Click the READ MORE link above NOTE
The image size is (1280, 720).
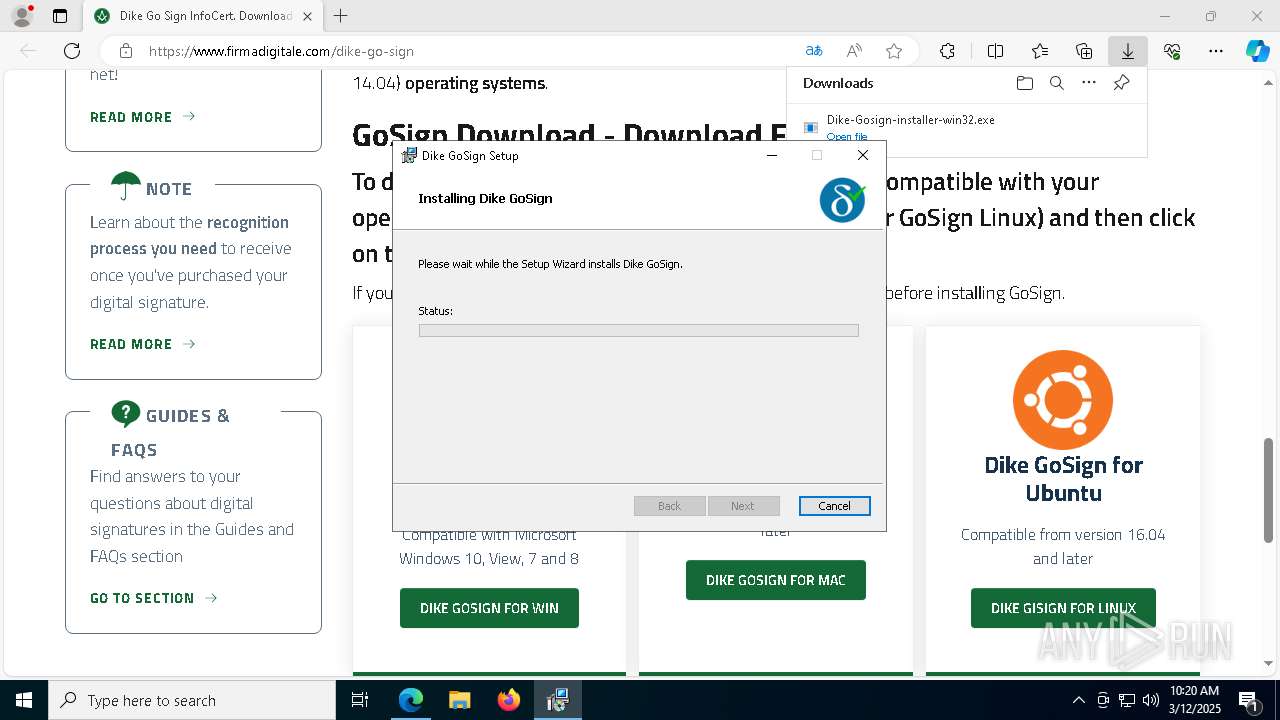coord(142,117)
